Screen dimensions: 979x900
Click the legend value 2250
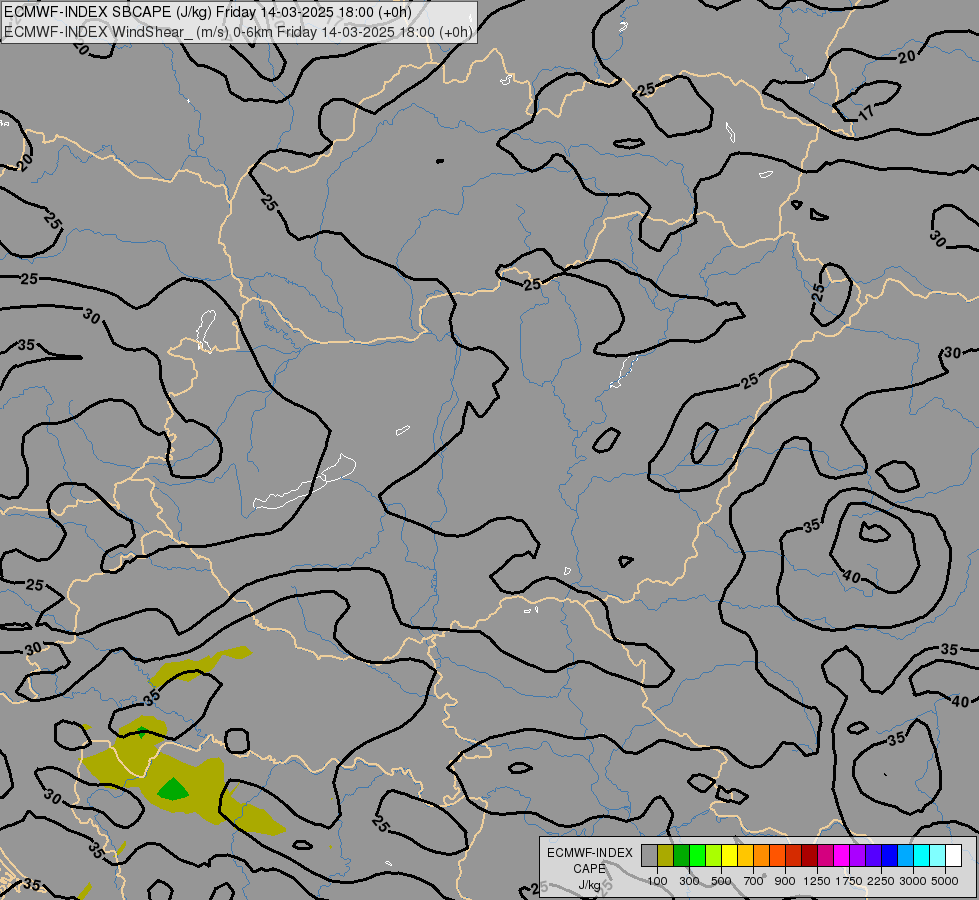[x=881, y=881]
